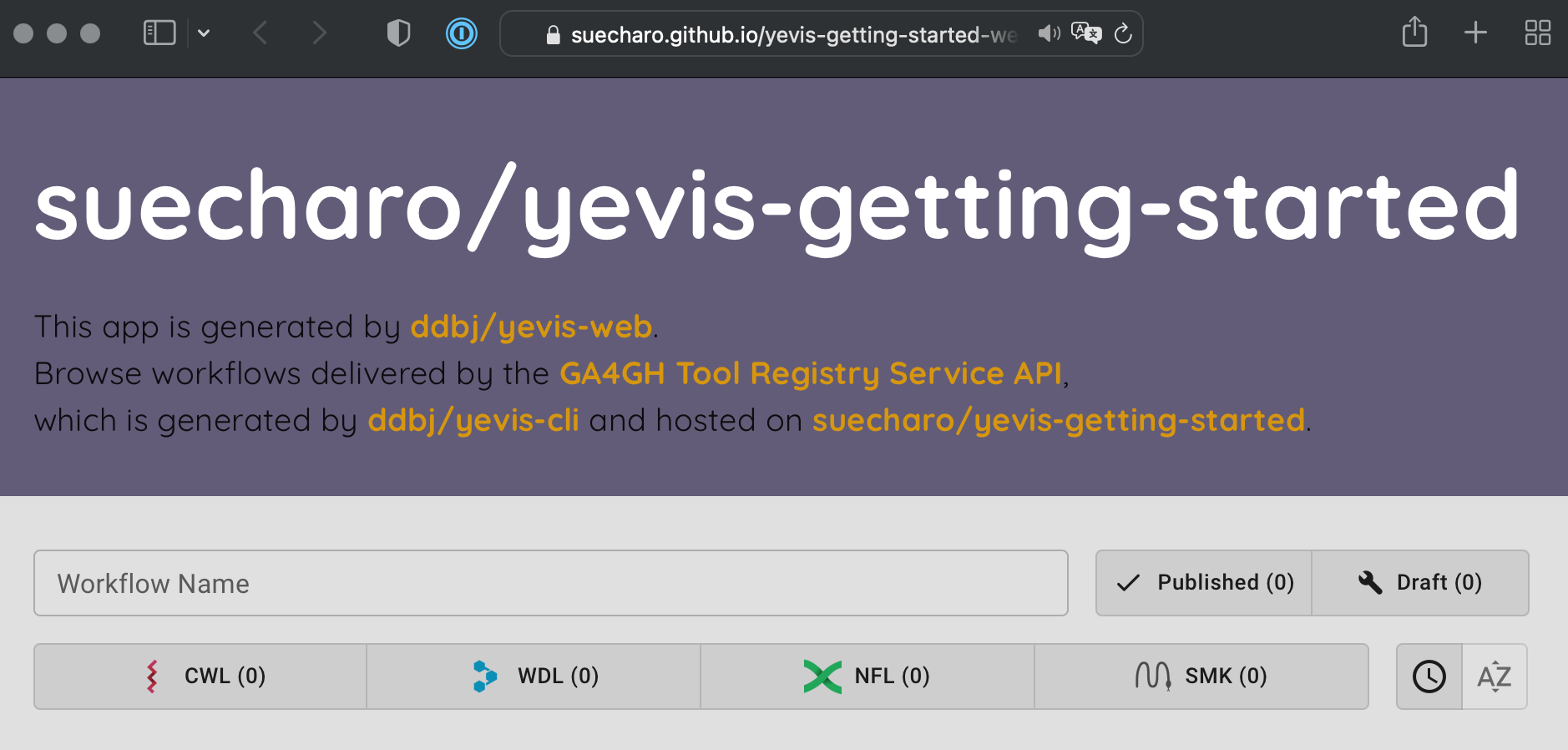1568x750 pixels.
Task: Toggle the Published (0) filter
Action: (1204, 583)
